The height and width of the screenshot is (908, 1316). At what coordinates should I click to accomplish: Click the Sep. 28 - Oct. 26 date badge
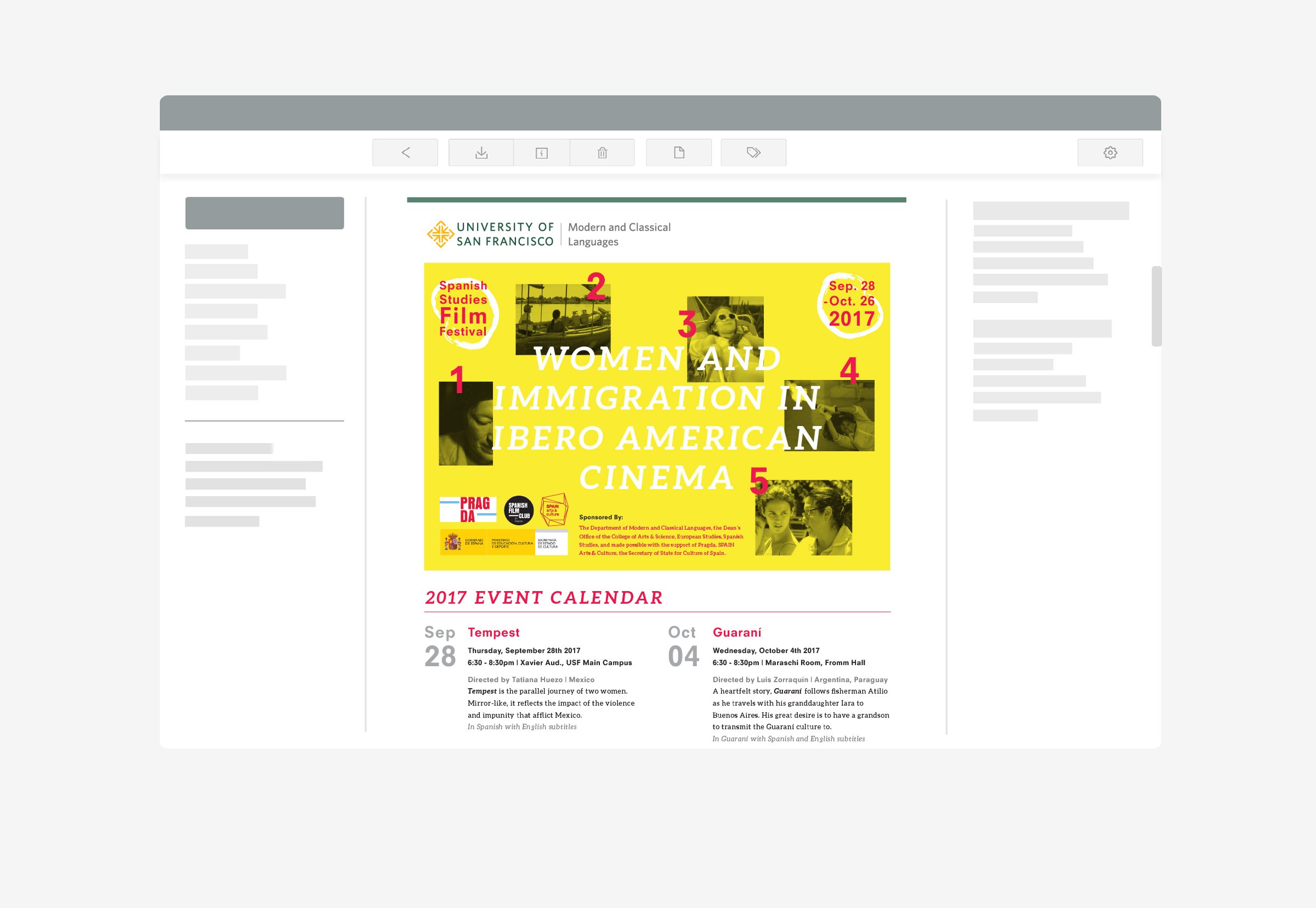pos(850,305)
